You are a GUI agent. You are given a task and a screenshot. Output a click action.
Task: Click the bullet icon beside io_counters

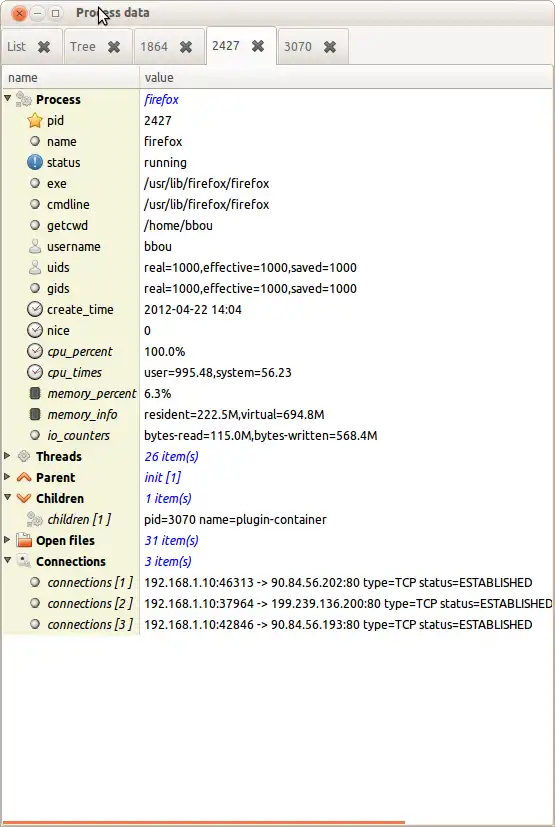[35, 436]
